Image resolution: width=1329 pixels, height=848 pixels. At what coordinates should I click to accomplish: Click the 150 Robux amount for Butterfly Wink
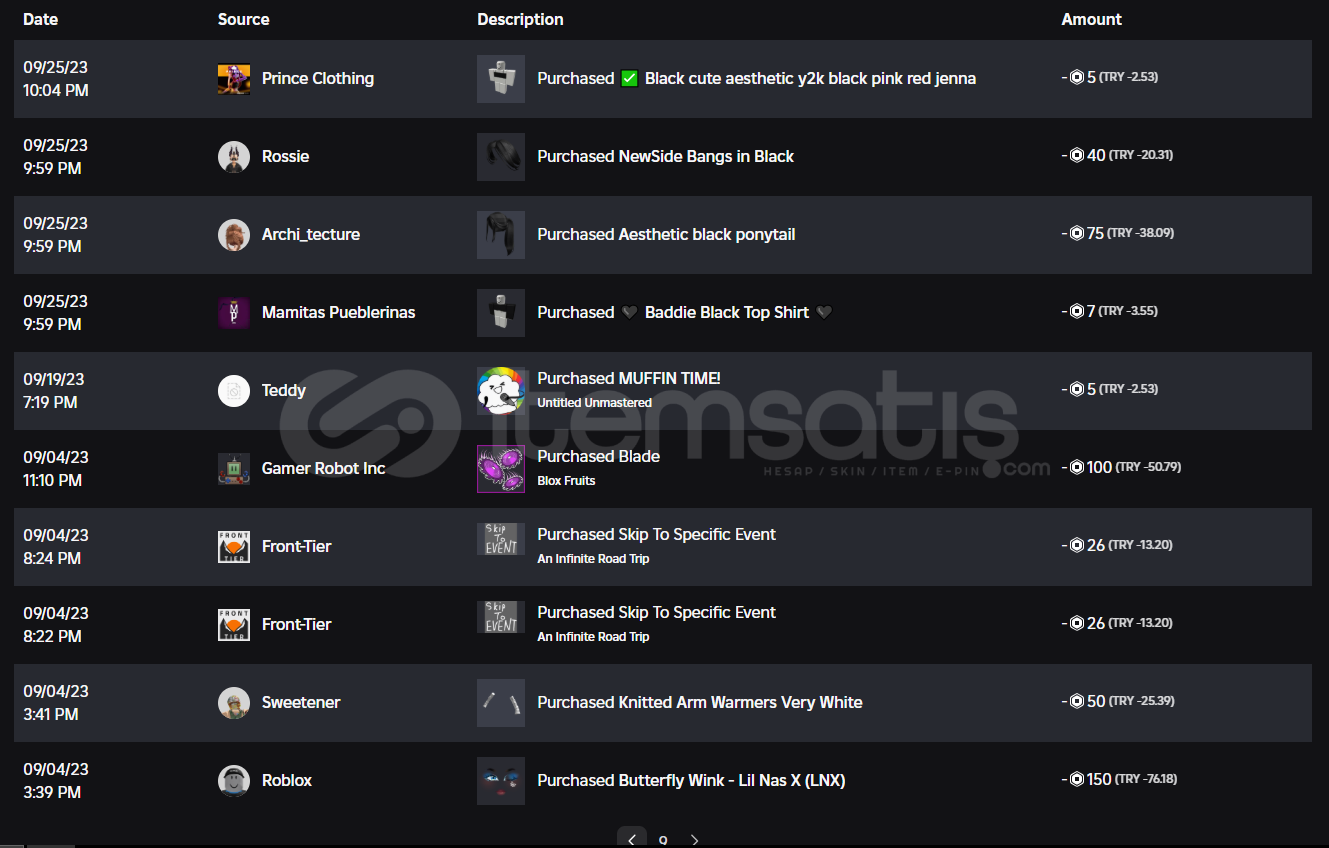click(x=1119, y=780)
